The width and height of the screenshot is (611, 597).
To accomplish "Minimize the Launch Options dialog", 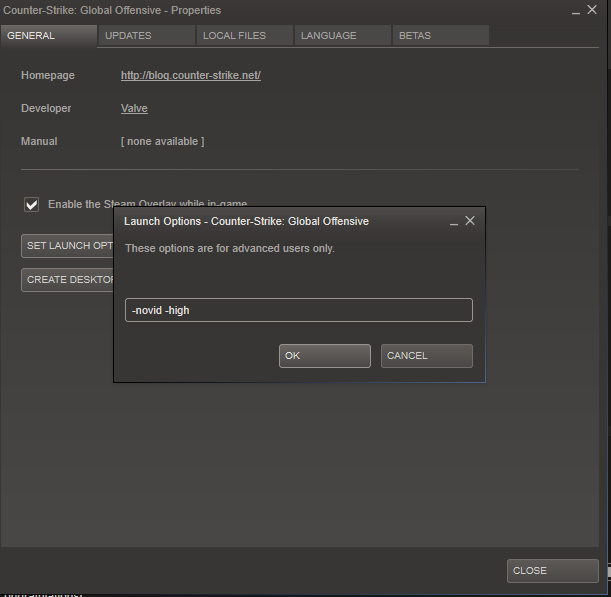I will coord(454,223).
